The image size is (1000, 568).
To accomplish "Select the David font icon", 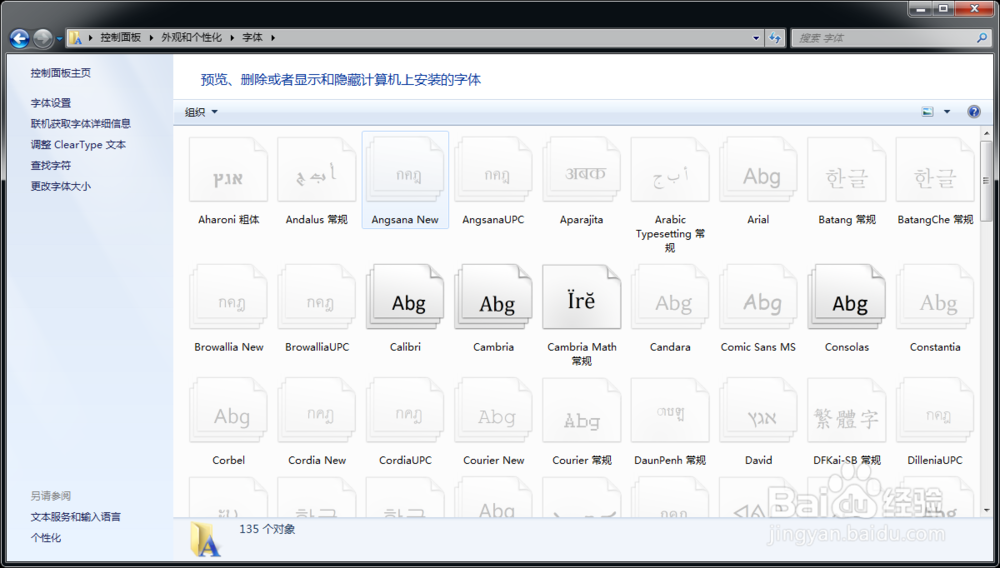I will [758, 411].
